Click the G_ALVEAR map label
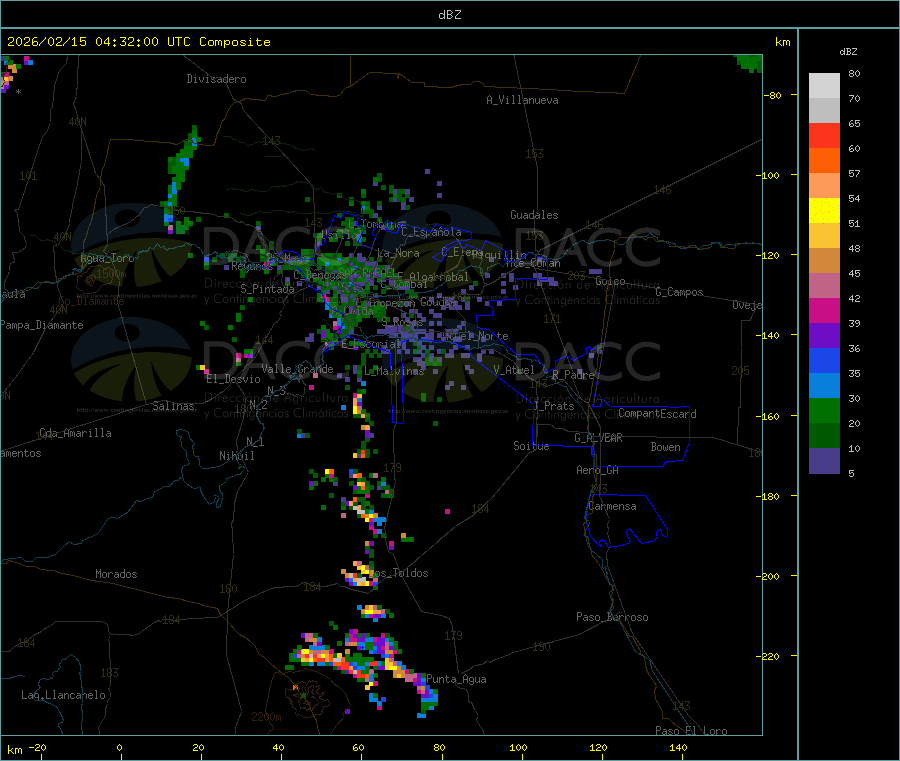The height and width of the screenshot is (761, 900). [x=598, y=438]
